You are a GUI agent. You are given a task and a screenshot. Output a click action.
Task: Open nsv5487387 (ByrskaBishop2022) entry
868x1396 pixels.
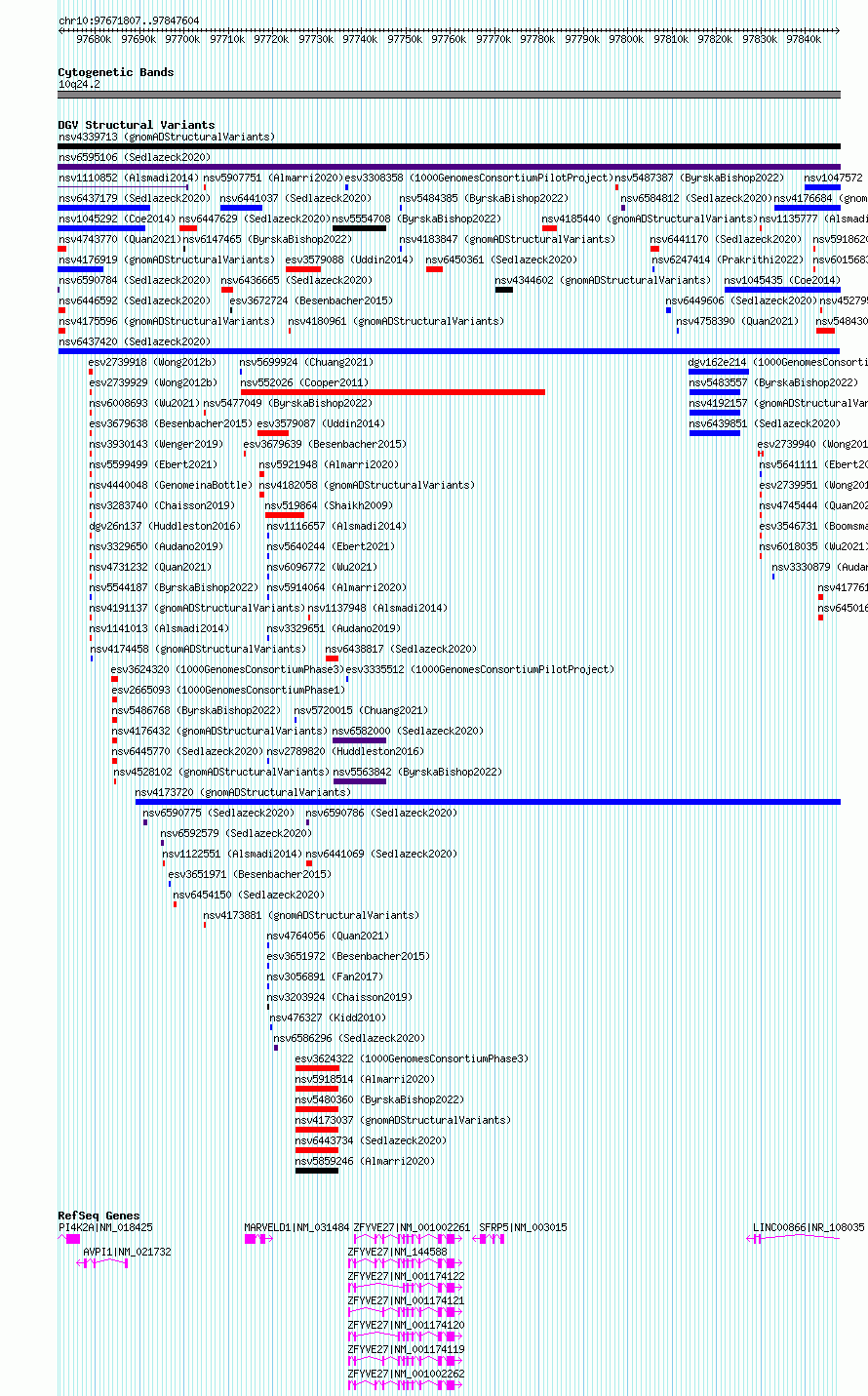tap(699, 178)
